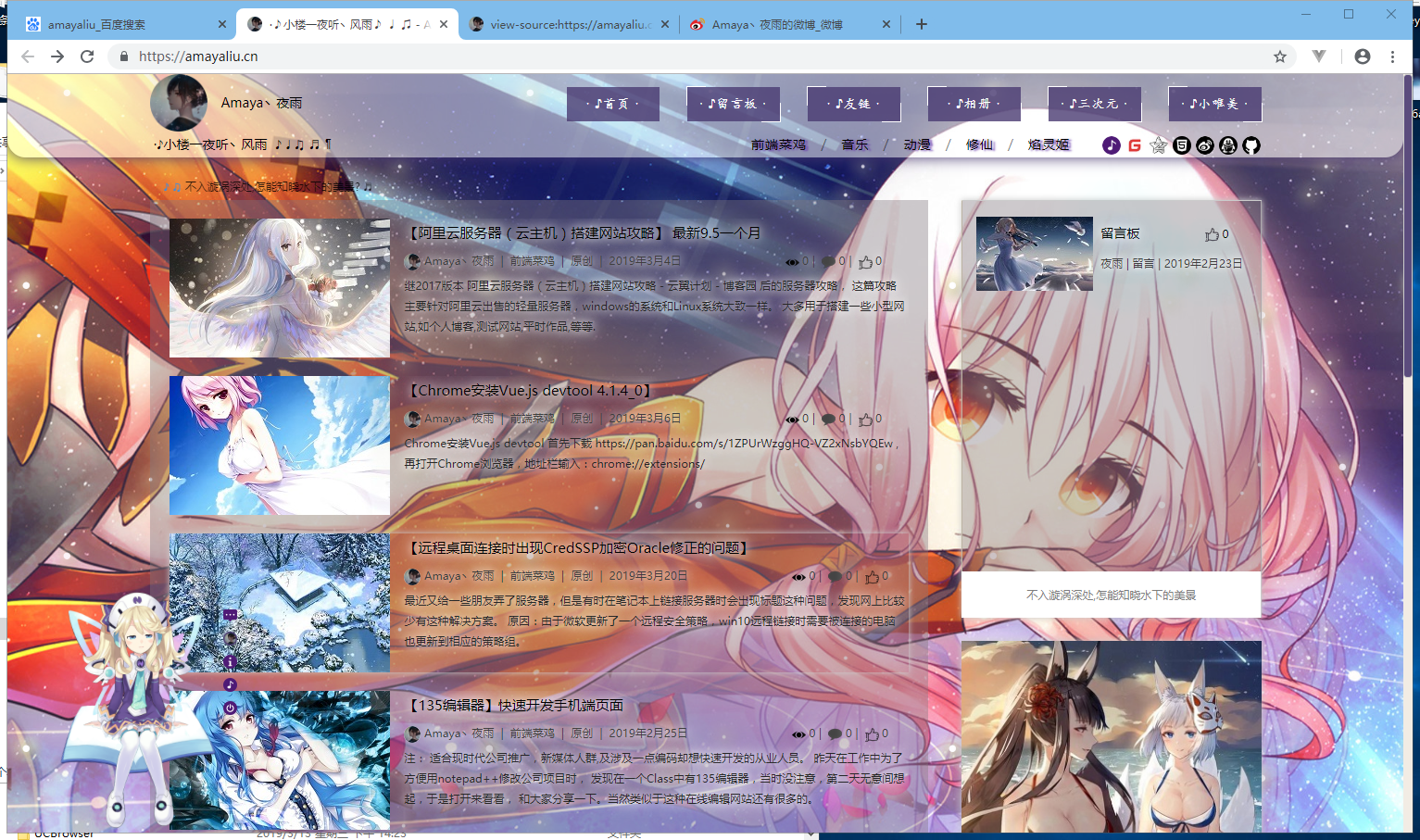Like the 阿里云服务器 post with thumbs-up

865,262
